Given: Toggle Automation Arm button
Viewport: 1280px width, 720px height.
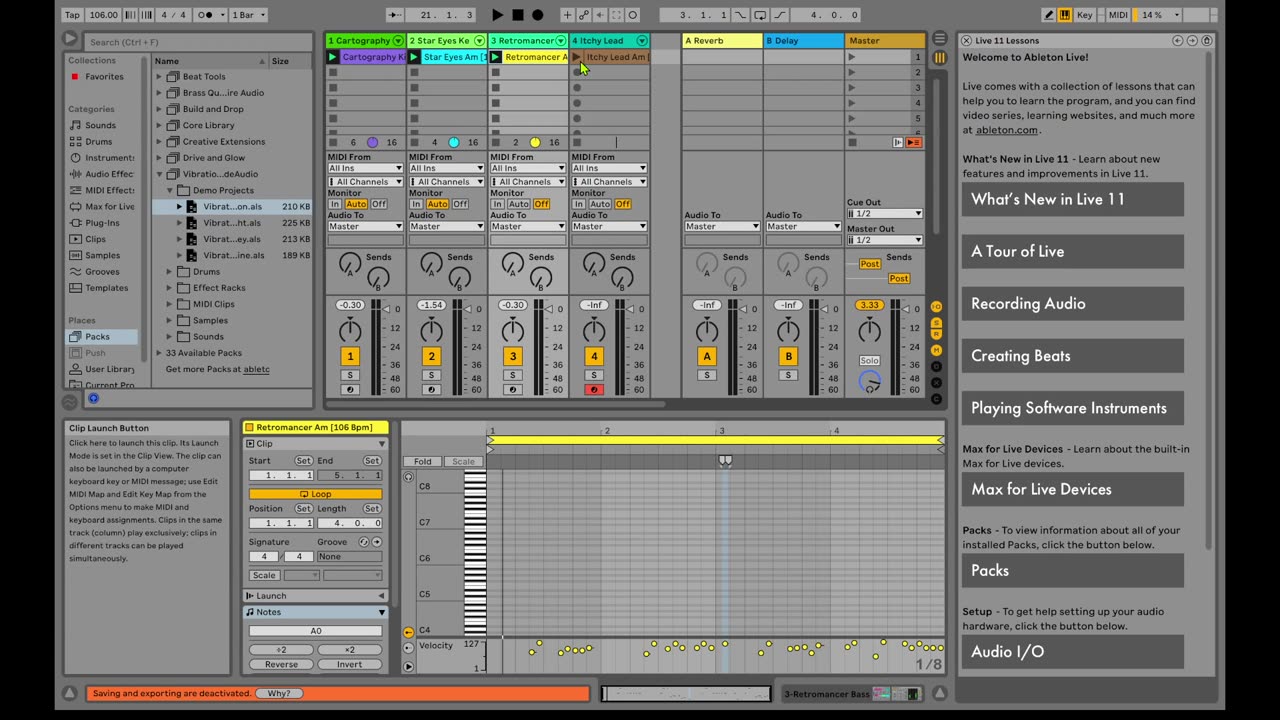Looking at the screenshot, I should tap(583, 15).
